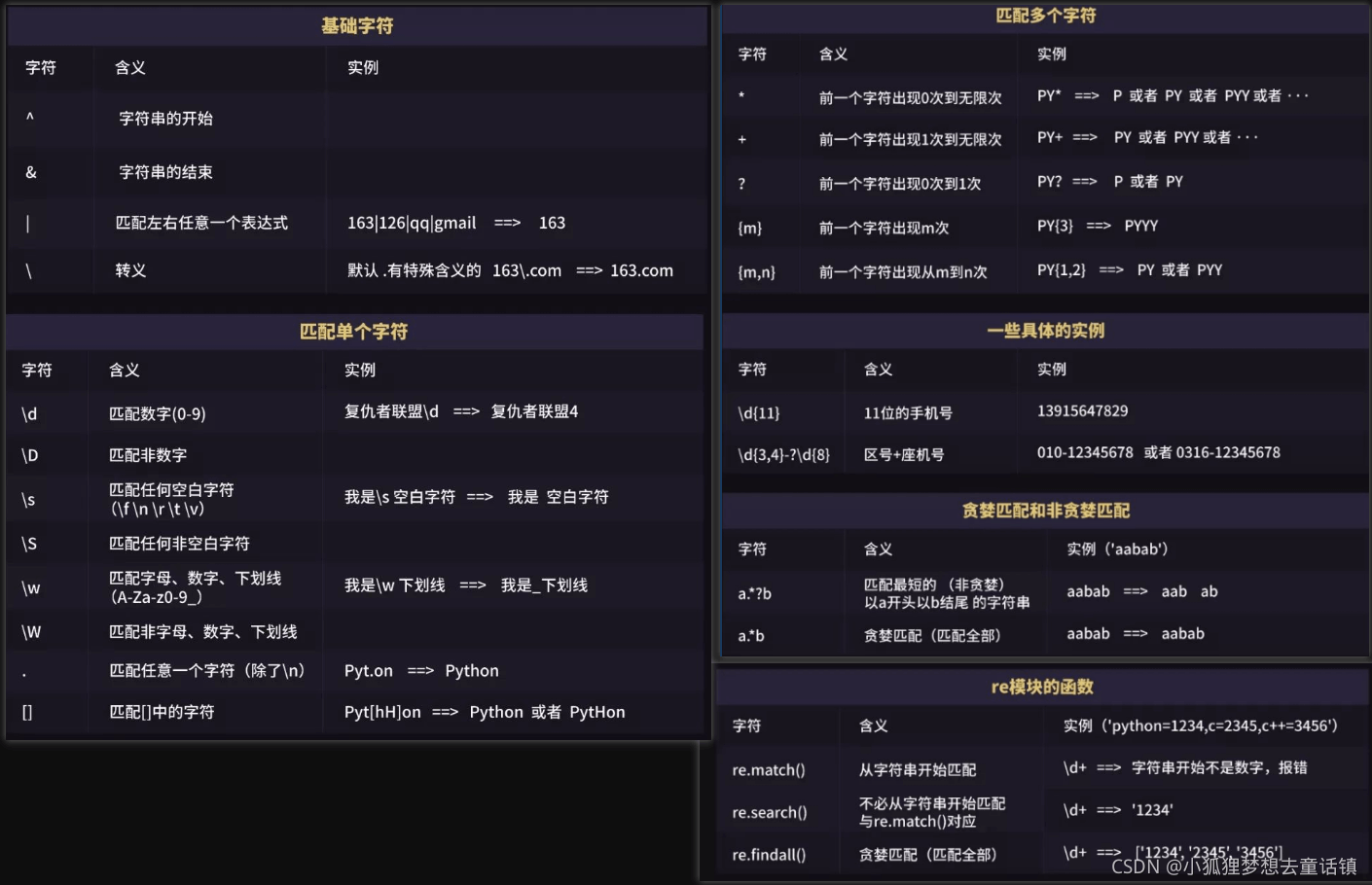Click the 从字符串开始匹配 description
This screenshot has height=885, width=1372.
(918, 770)
